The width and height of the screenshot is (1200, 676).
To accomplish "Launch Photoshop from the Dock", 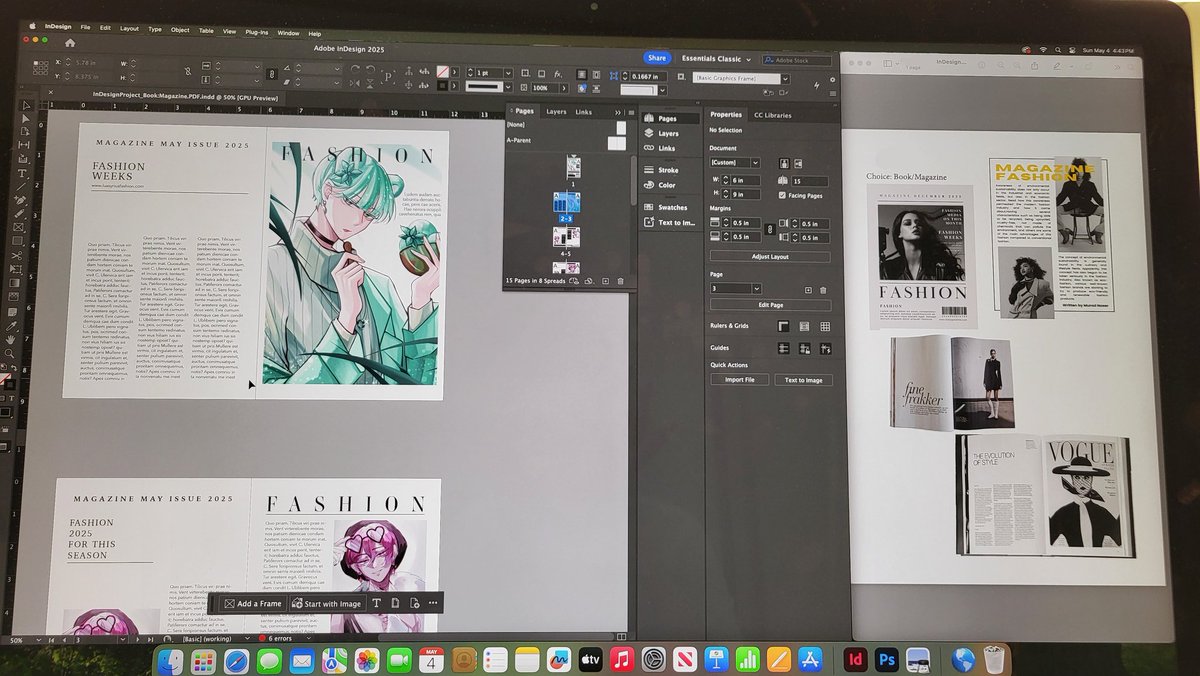I will [x=885, y=660].
